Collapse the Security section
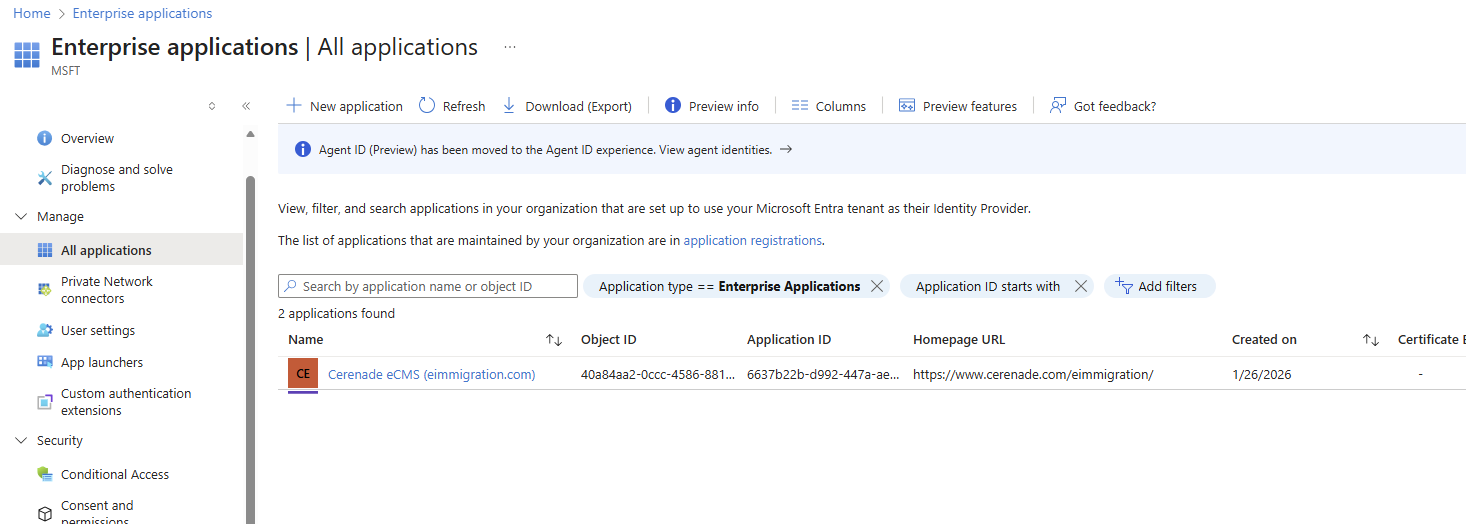Viewport: 1466px width, 524px height. (x=21, y=441)
